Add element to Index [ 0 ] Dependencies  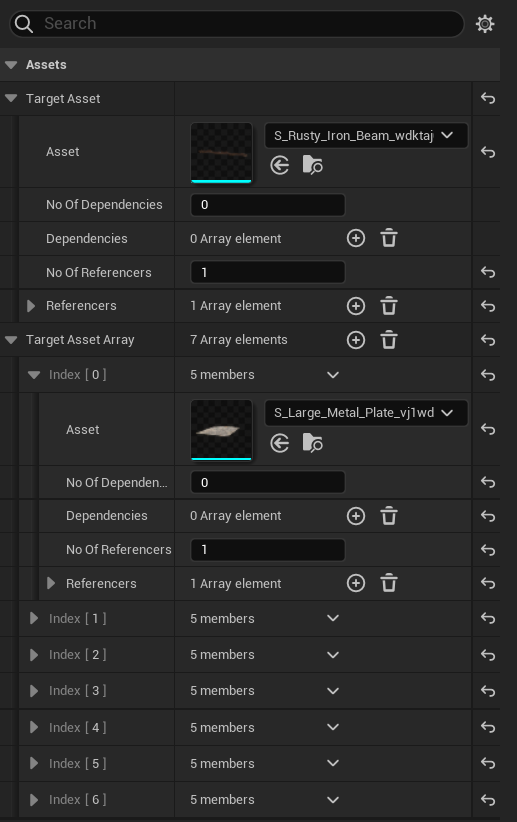[356, 516]
